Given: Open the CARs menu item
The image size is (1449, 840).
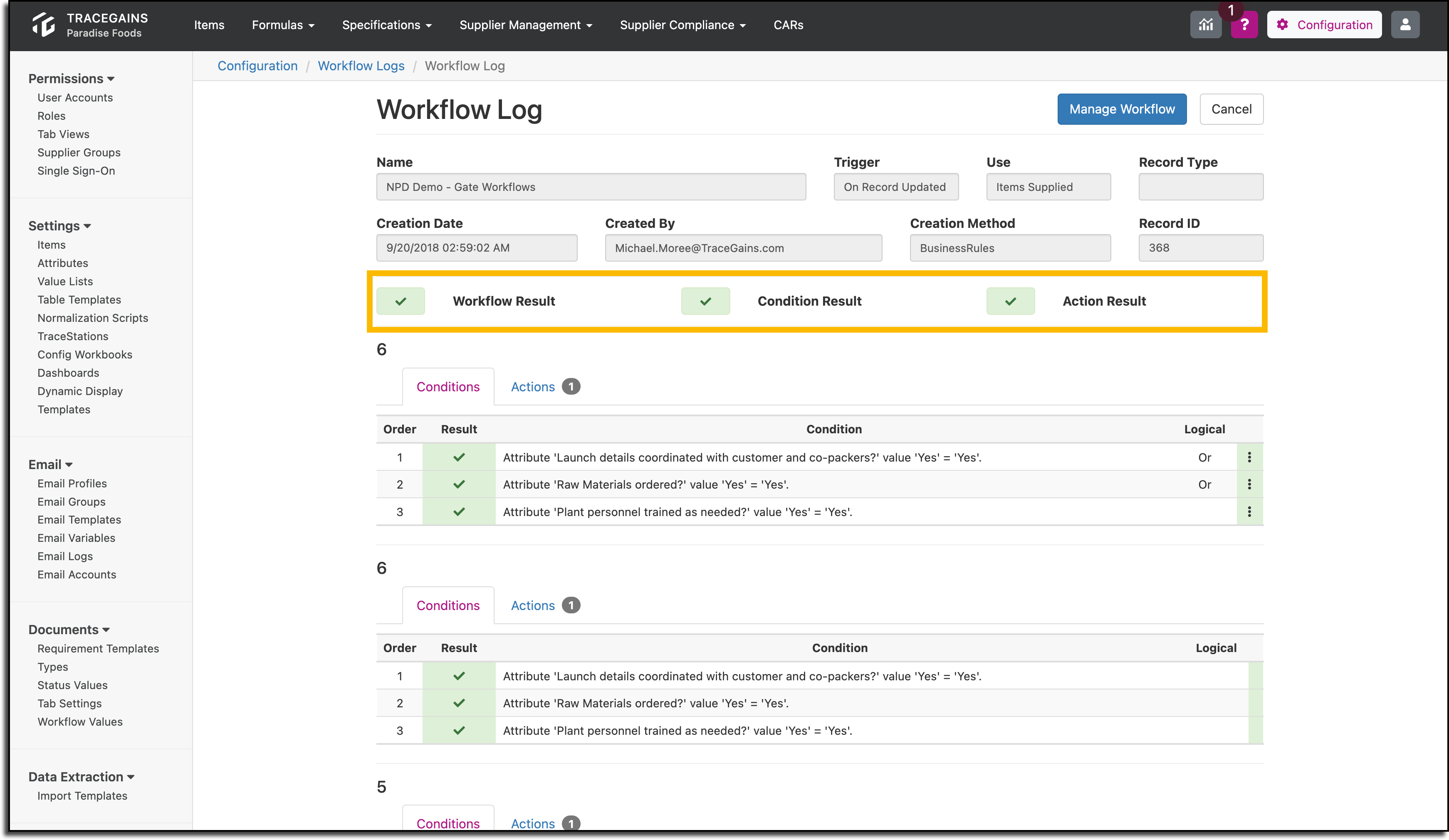Looking at the screenshot, I should (x=788, y=25).
